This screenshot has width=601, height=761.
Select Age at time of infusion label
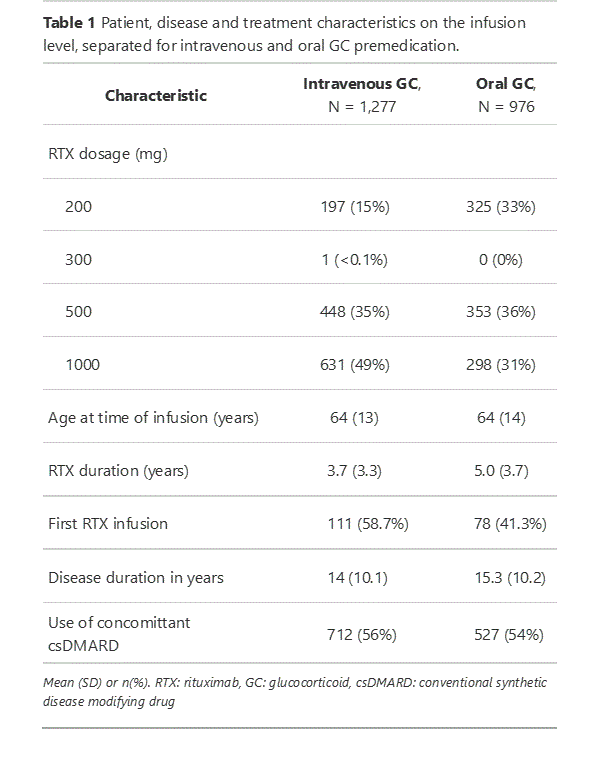(153, 417)
